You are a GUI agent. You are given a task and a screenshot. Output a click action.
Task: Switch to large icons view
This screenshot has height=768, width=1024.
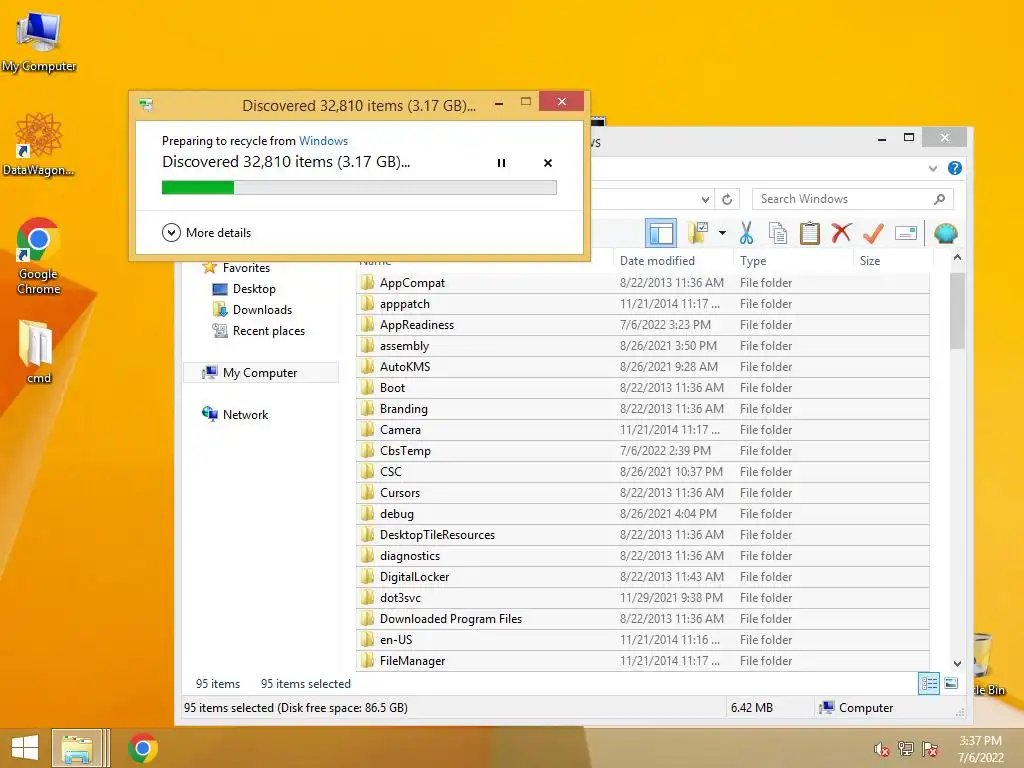point(952,684)
